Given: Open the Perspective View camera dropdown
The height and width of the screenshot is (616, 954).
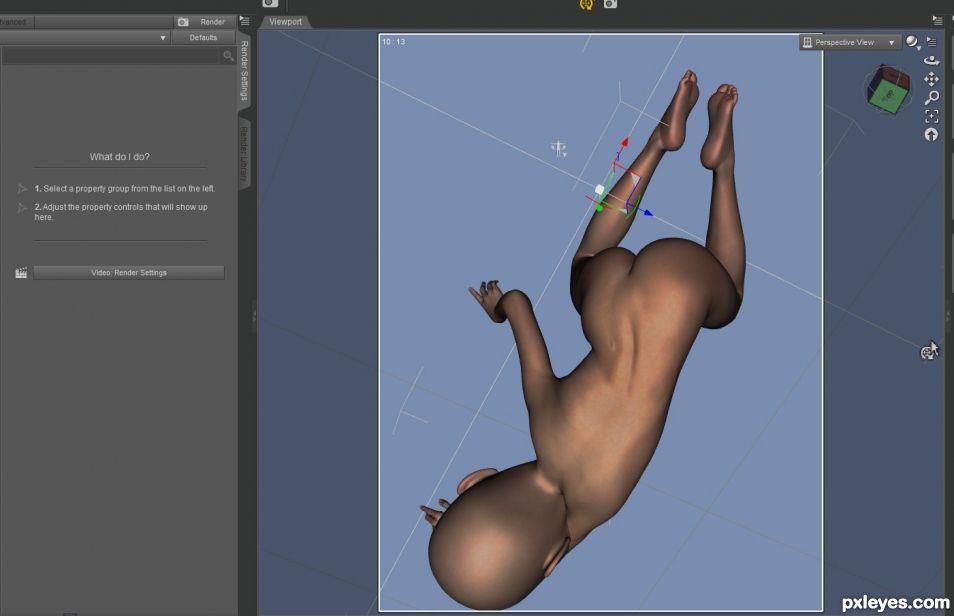Looking at the screenshot, I should pos(849,42).
